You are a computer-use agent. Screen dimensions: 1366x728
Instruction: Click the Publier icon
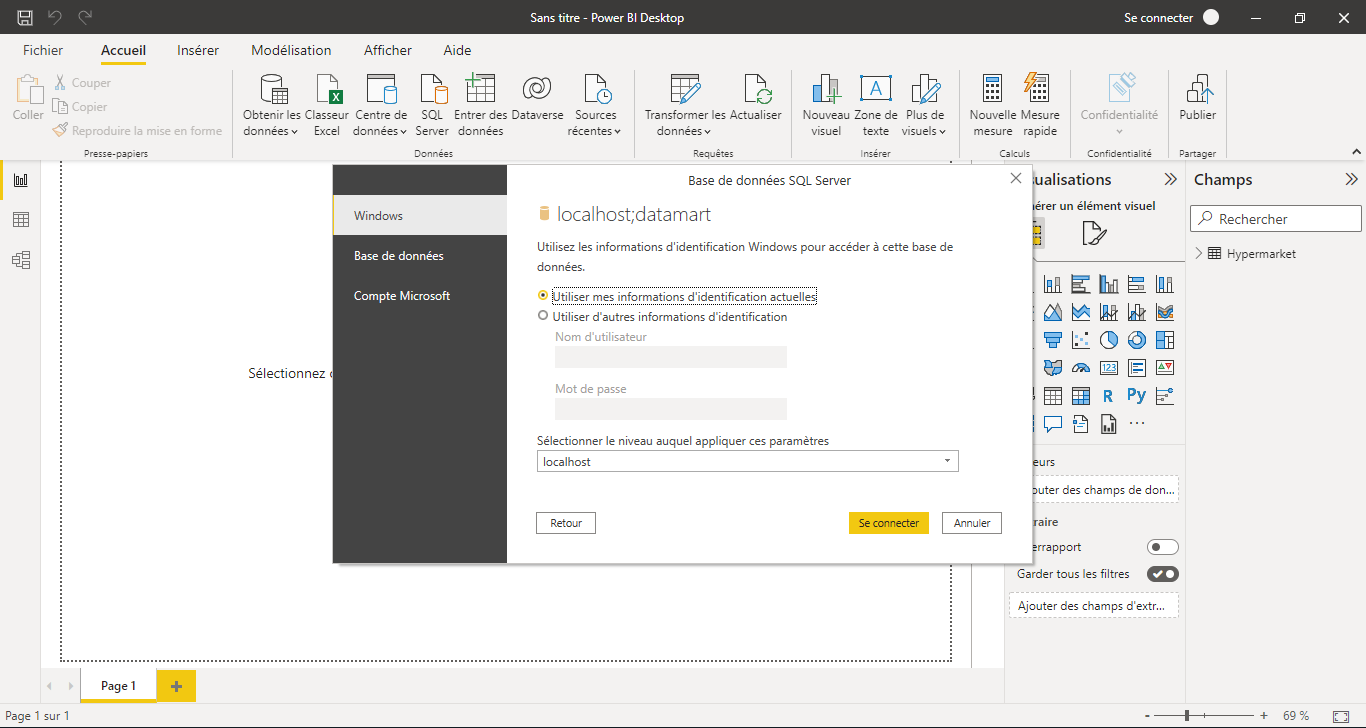pos(1197,98)
